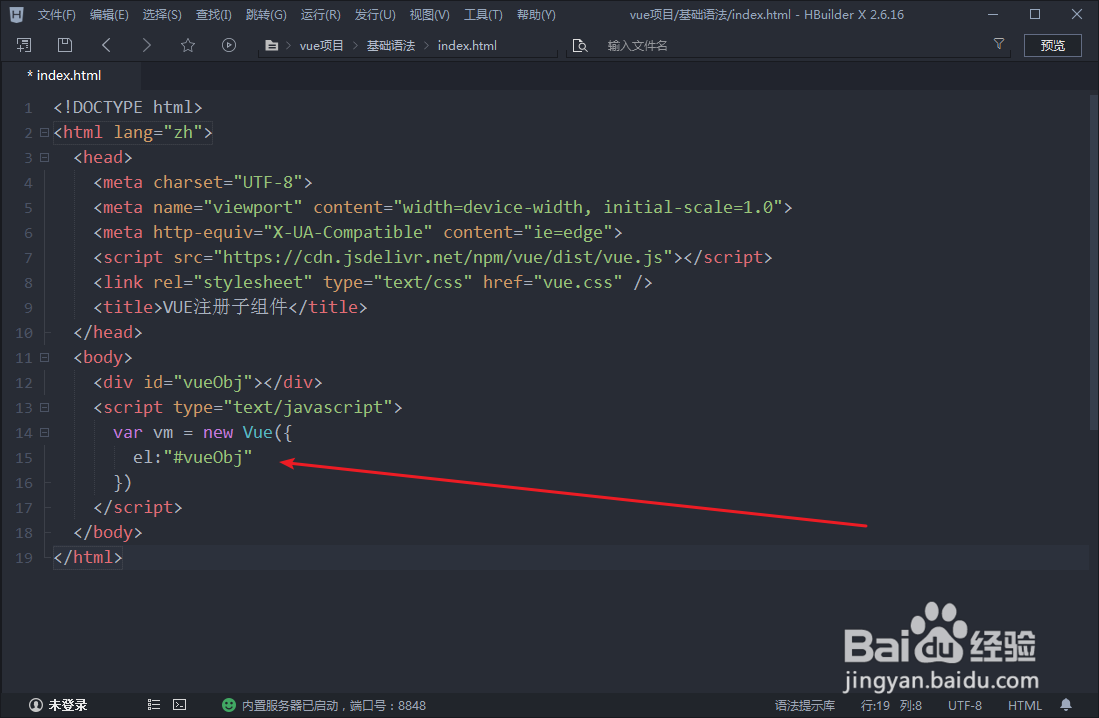Click the closing </html> tag
Screen dimensions: 1099x718
[x=88, y=557]
